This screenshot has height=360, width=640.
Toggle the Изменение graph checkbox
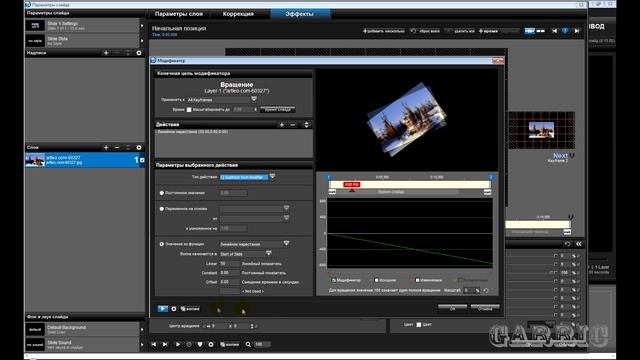[x=417, y=280]
